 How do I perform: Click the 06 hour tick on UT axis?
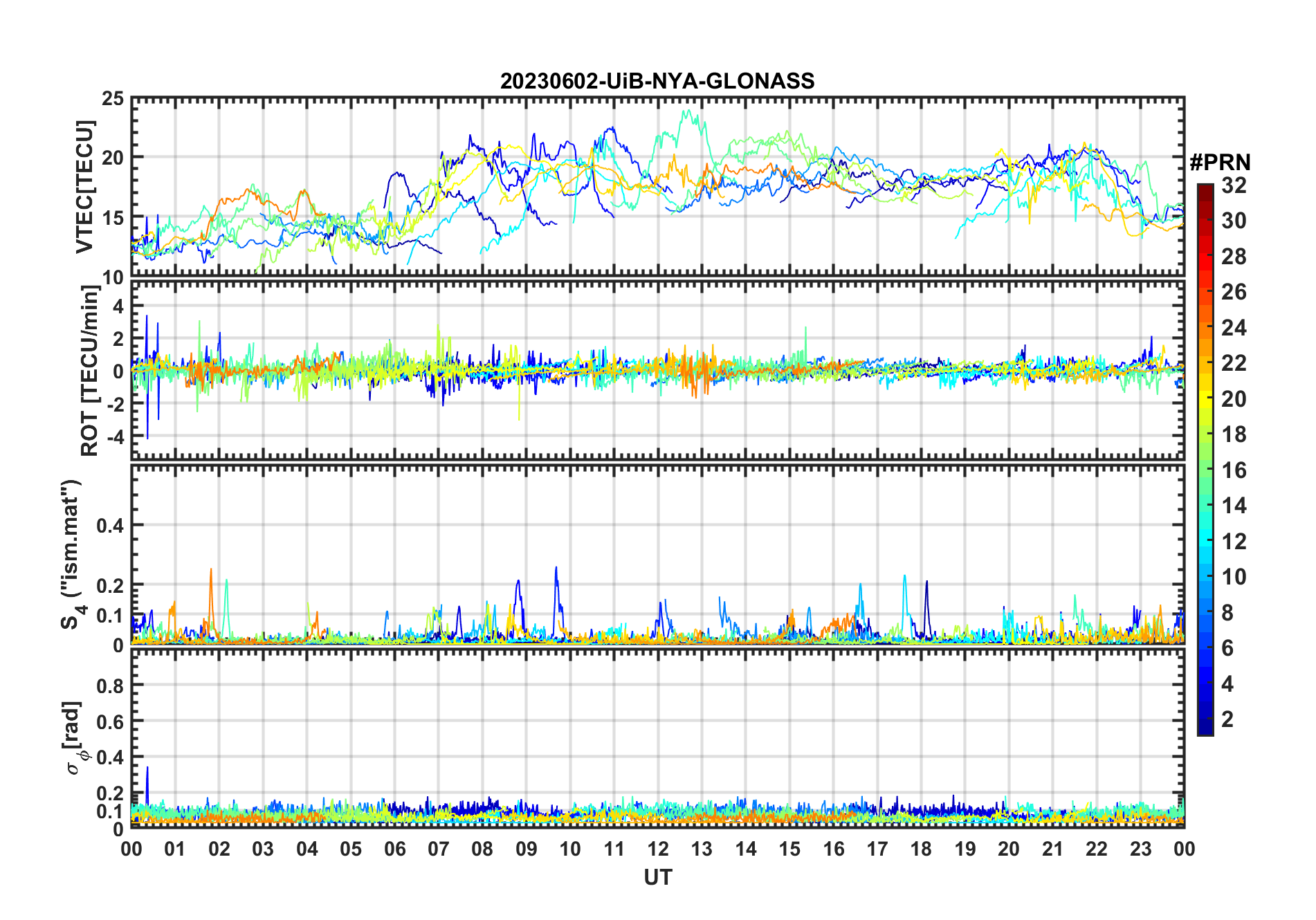tap(394, 849)
